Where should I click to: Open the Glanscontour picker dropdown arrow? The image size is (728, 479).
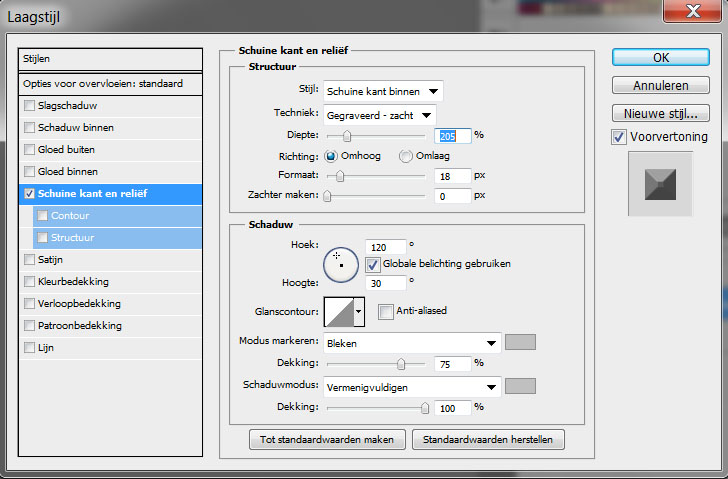(x=358, y=312)
